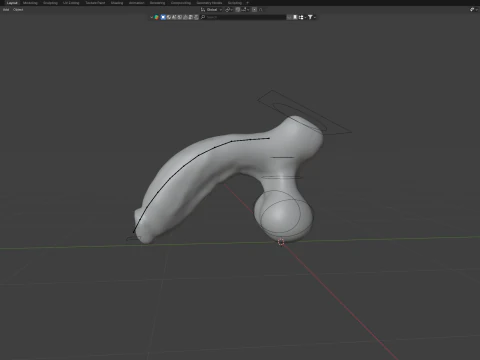Click the chevron left of the colorful icon

pyautogui.click(x=151, y=17)
